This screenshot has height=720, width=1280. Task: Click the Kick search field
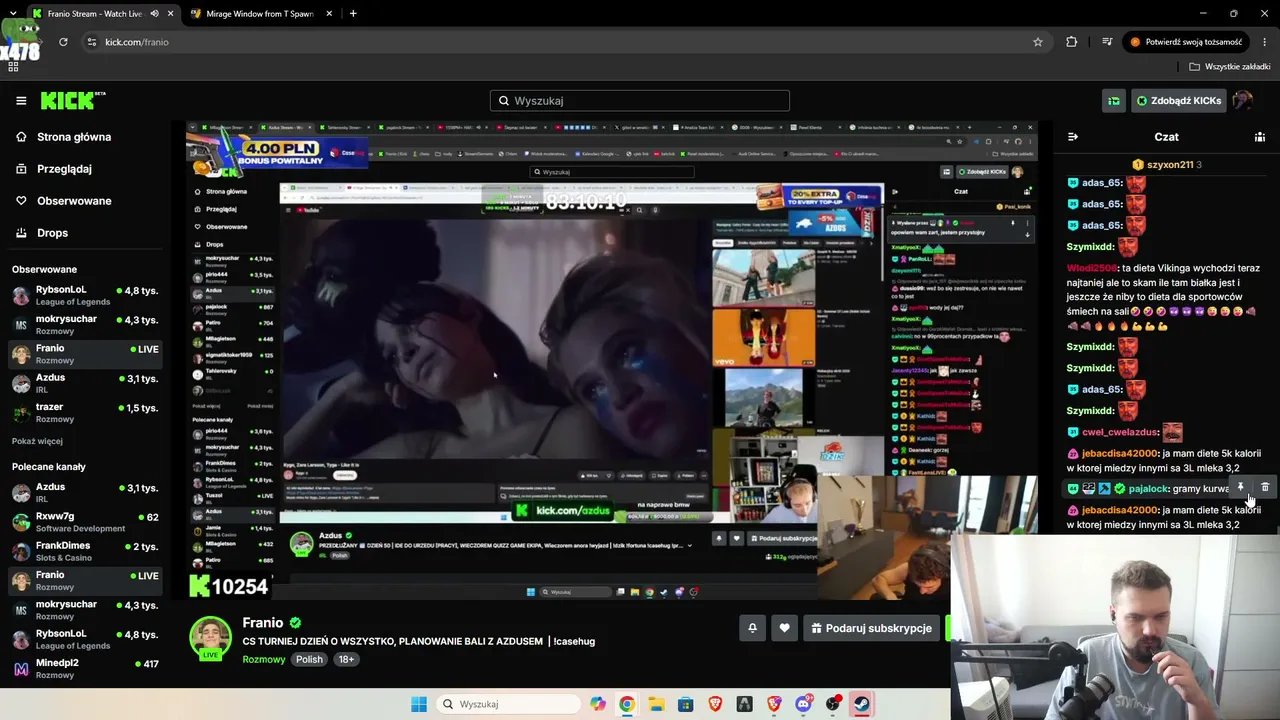(x=640, y=101)
